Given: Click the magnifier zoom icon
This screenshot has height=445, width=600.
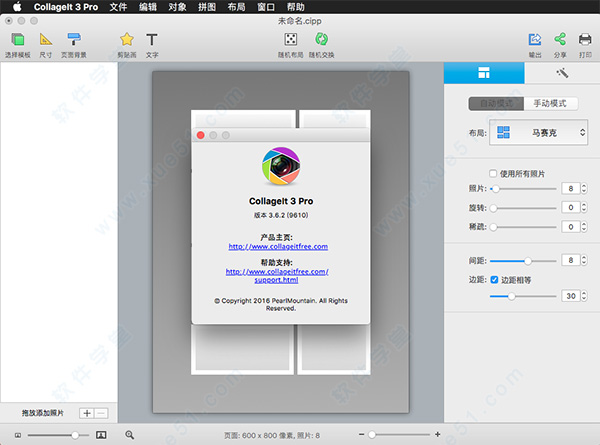Looking at the screenshot, I should [129, 435].
